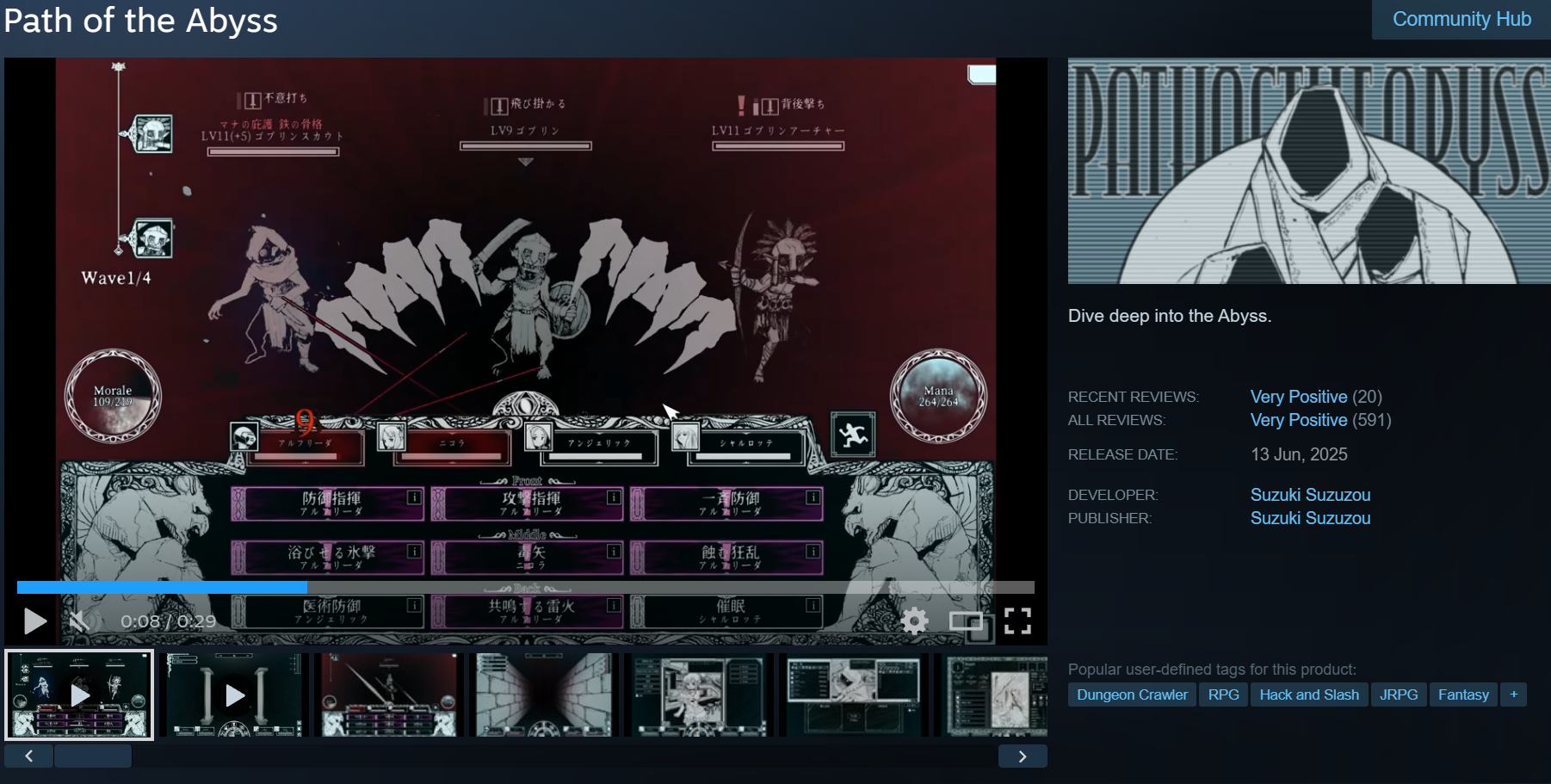Open Very Positive all reviews link
This screenshot has height=784, width=1551.
coord(1299,420)
